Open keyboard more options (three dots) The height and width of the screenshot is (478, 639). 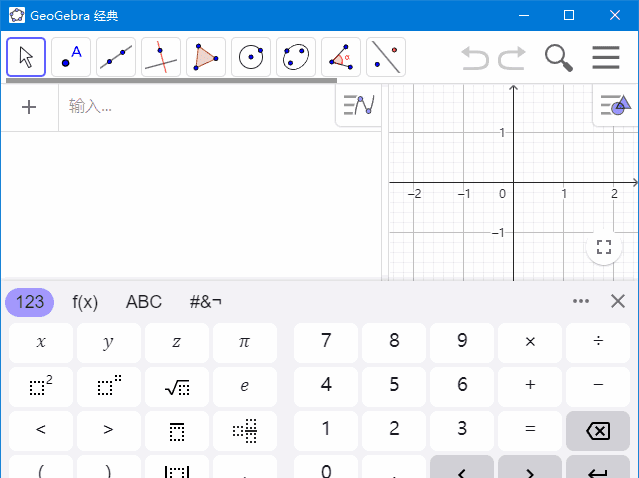pyautogui.click(x=581, y=301)
